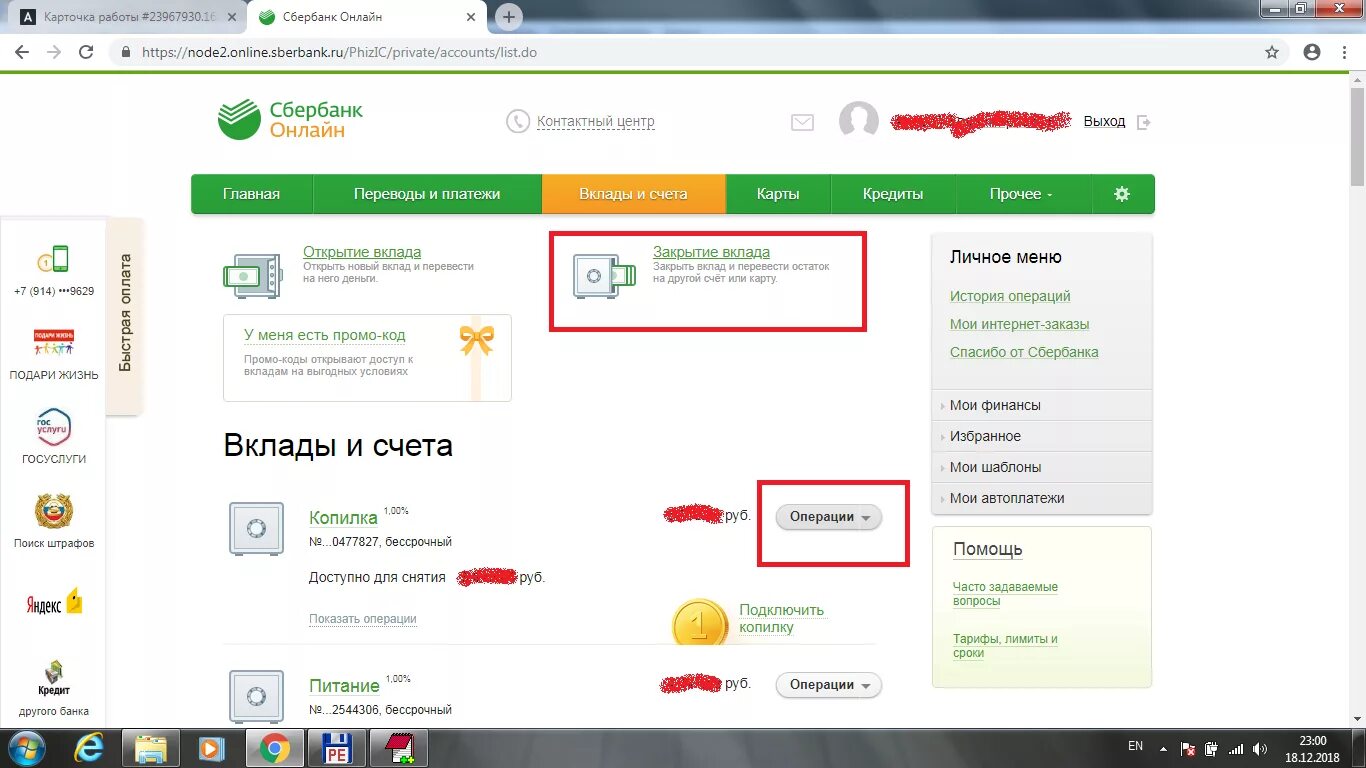The width and height of the screenshot is (1366, 768).
Task: Open the Windows Start button
Action: click(27, 748)
